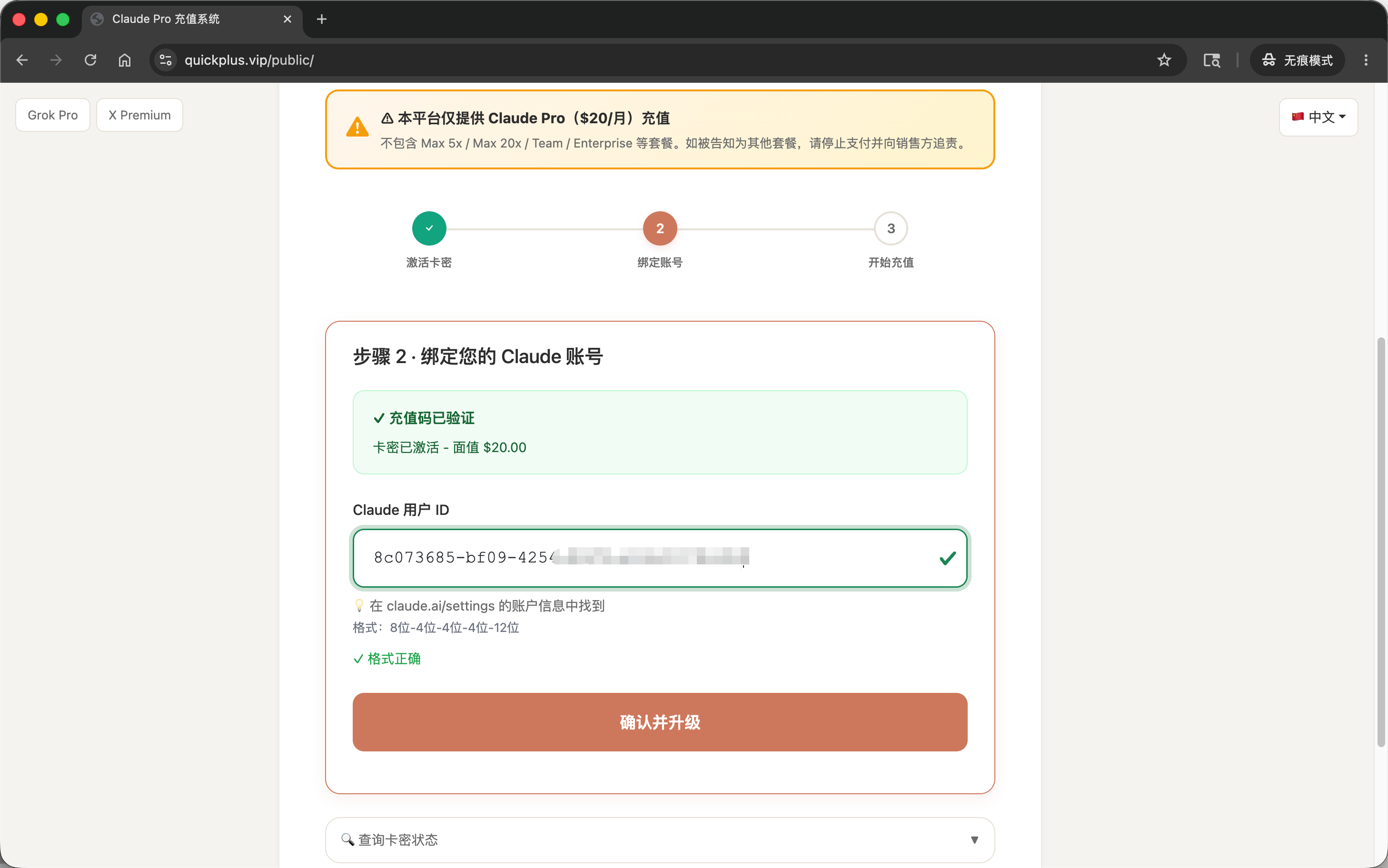Reload the current page

[90, 59]
